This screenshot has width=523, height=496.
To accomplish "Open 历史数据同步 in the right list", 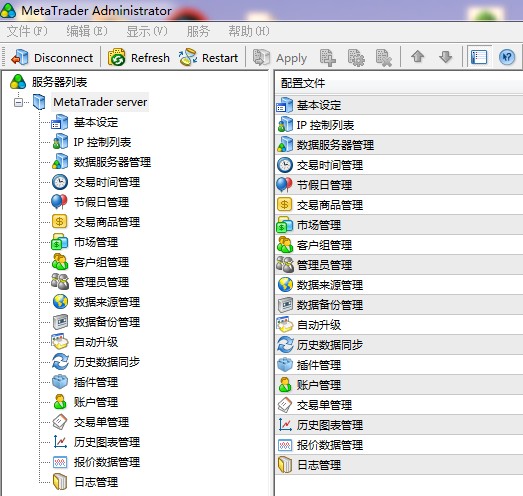I will [399, 345].
